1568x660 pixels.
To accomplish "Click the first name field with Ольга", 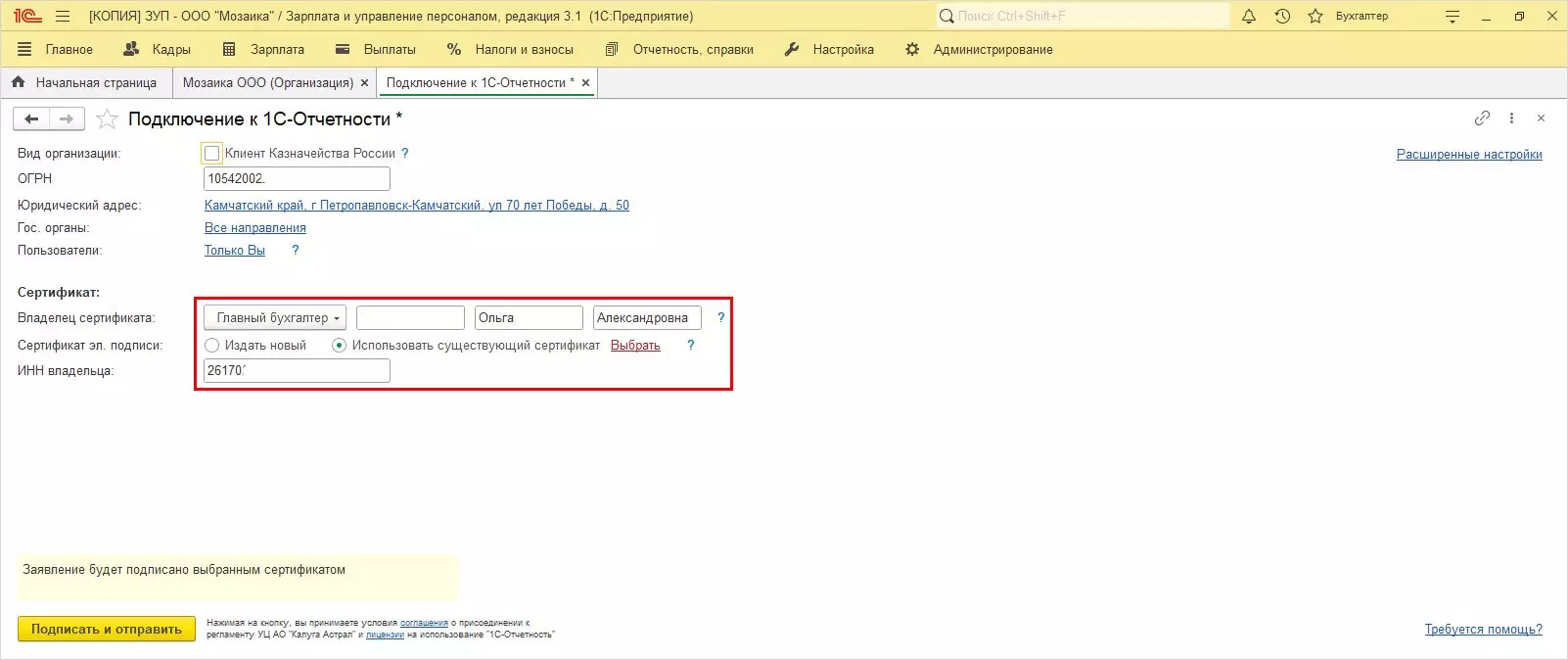I will tap(529, 318).
